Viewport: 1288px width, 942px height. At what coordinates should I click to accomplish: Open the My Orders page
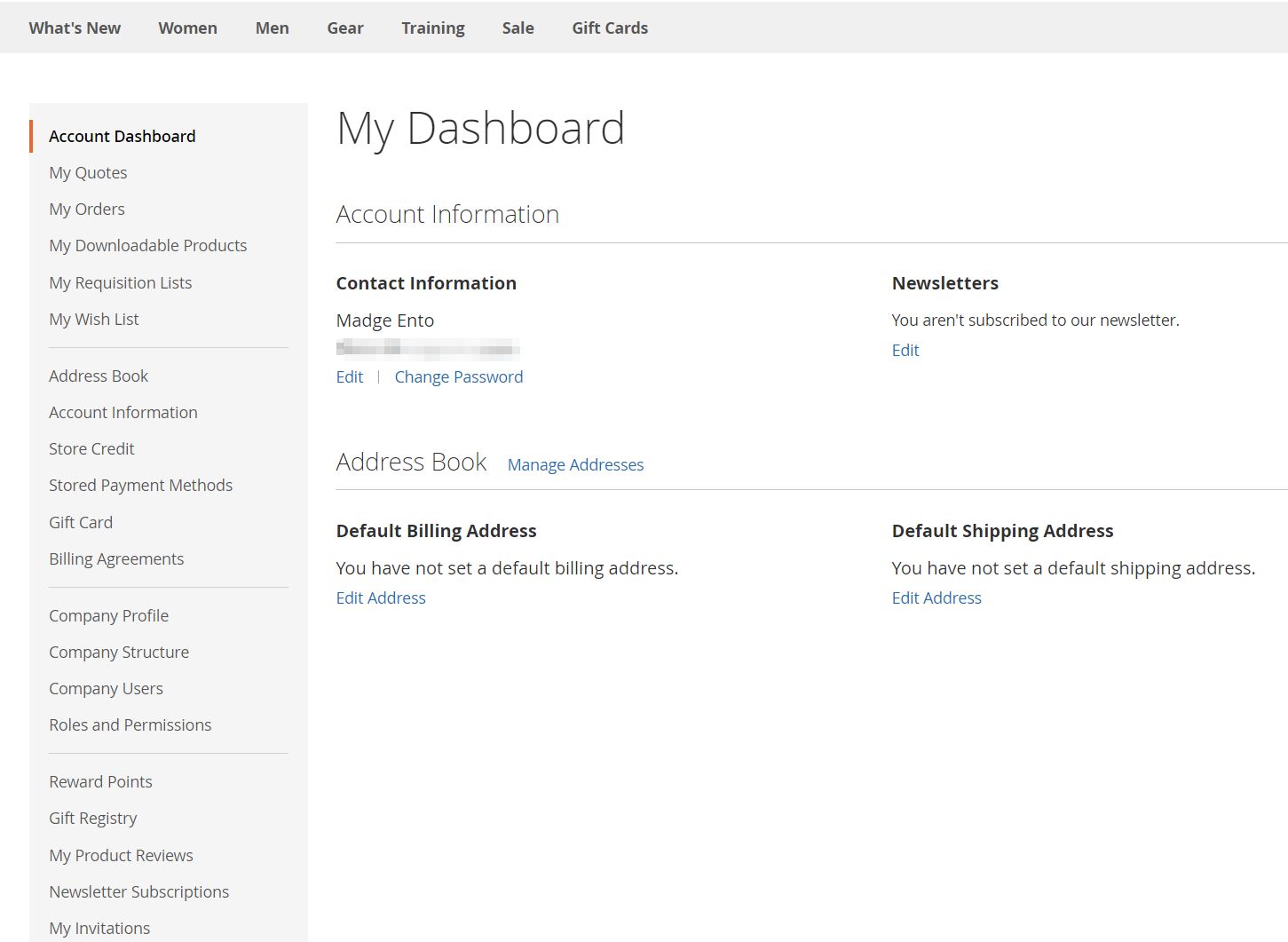coord(86,209)
